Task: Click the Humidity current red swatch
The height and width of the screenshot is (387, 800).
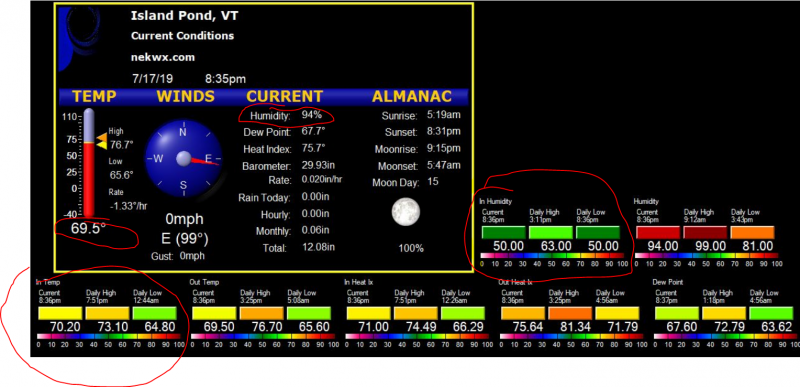Action: (x=658, y=233)
